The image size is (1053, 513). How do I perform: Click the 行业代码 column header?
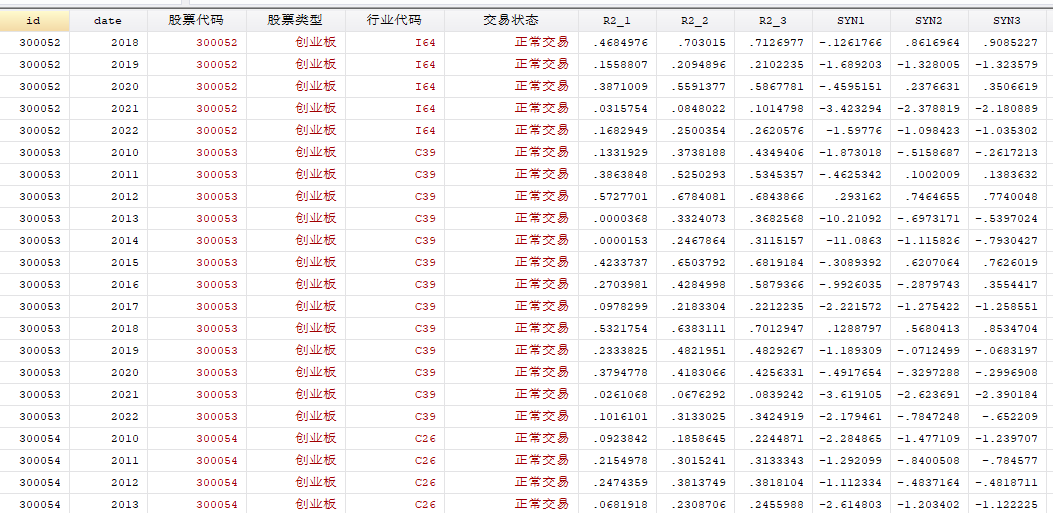394,20
